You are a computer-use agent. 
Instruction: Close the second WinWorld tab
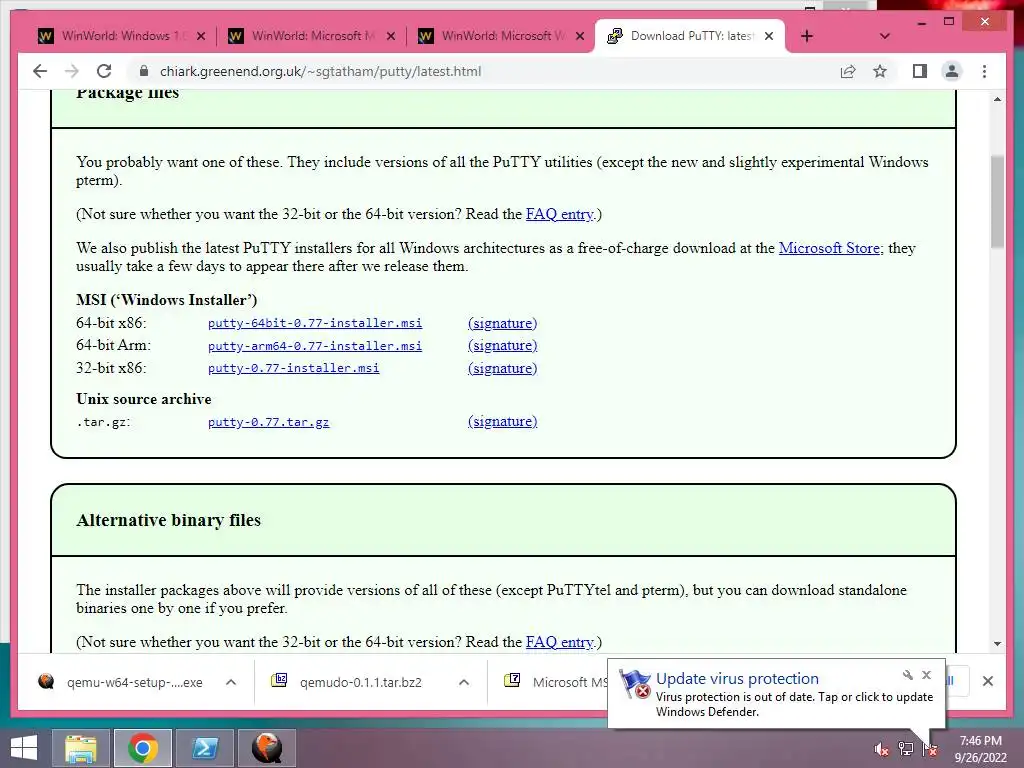(x=391, y=37)
